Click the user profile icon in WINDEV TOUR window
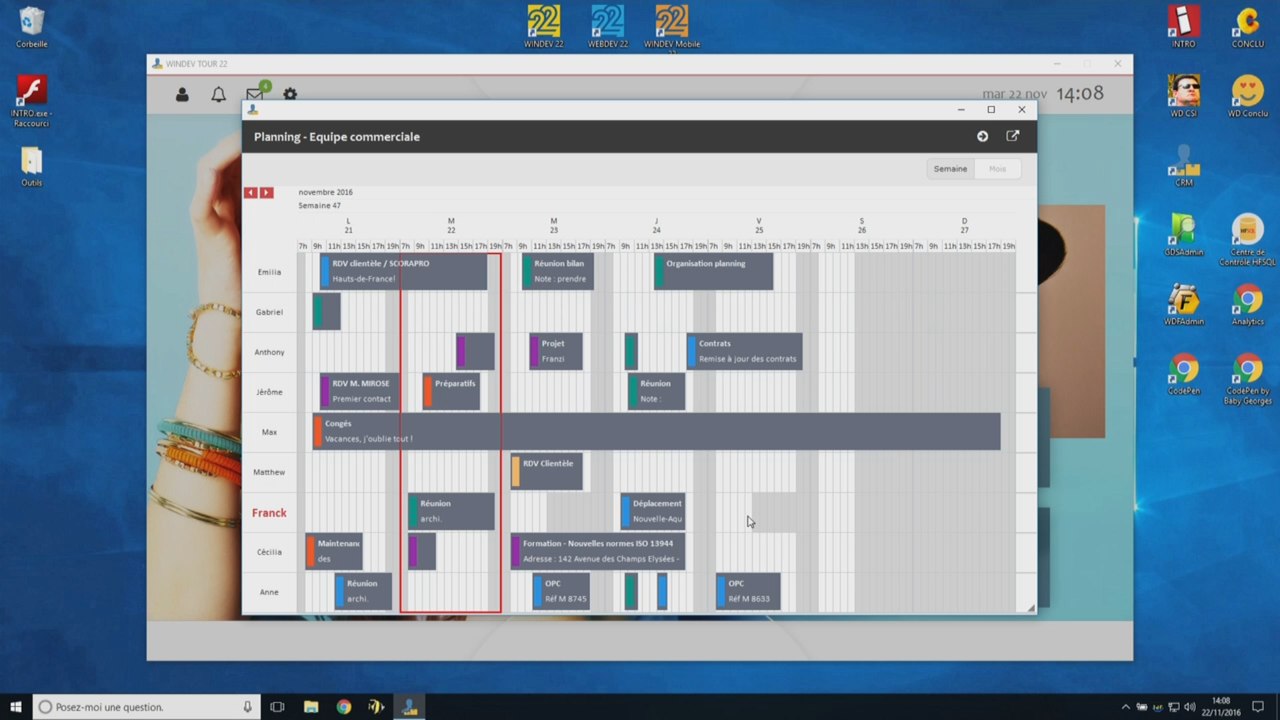Screen dimensions: 1280x720 pyautogui.click(x=182, y=94)
